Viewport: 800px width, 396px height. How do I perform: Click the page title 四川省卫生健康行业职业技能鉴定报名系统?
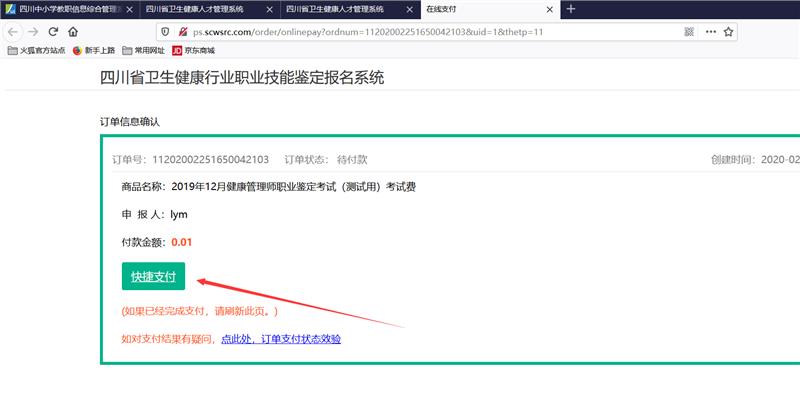[242, 78]
